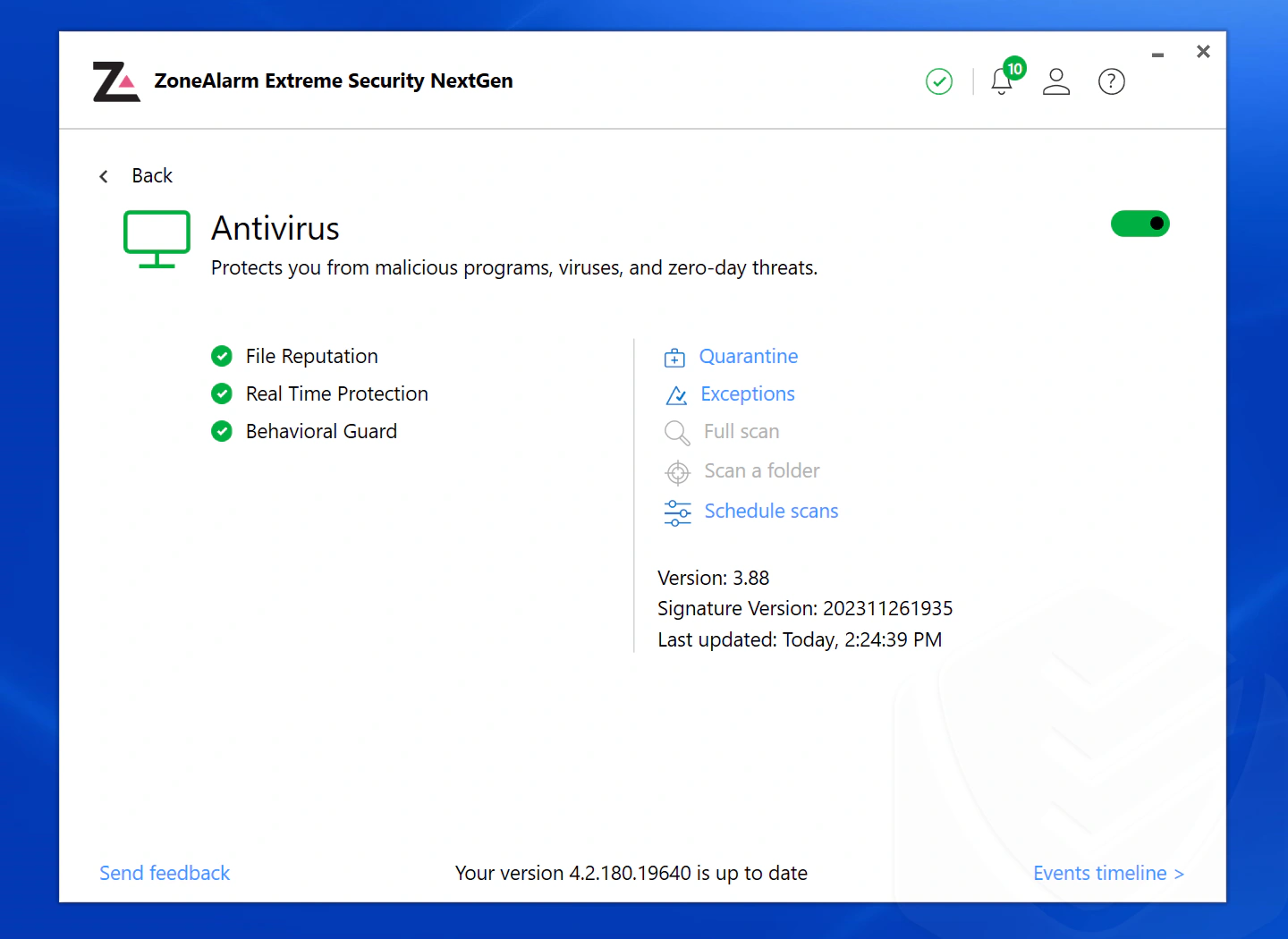Click the green Antivirus monitor icon
Viewport: 1288px width, 939px height.
157,239
